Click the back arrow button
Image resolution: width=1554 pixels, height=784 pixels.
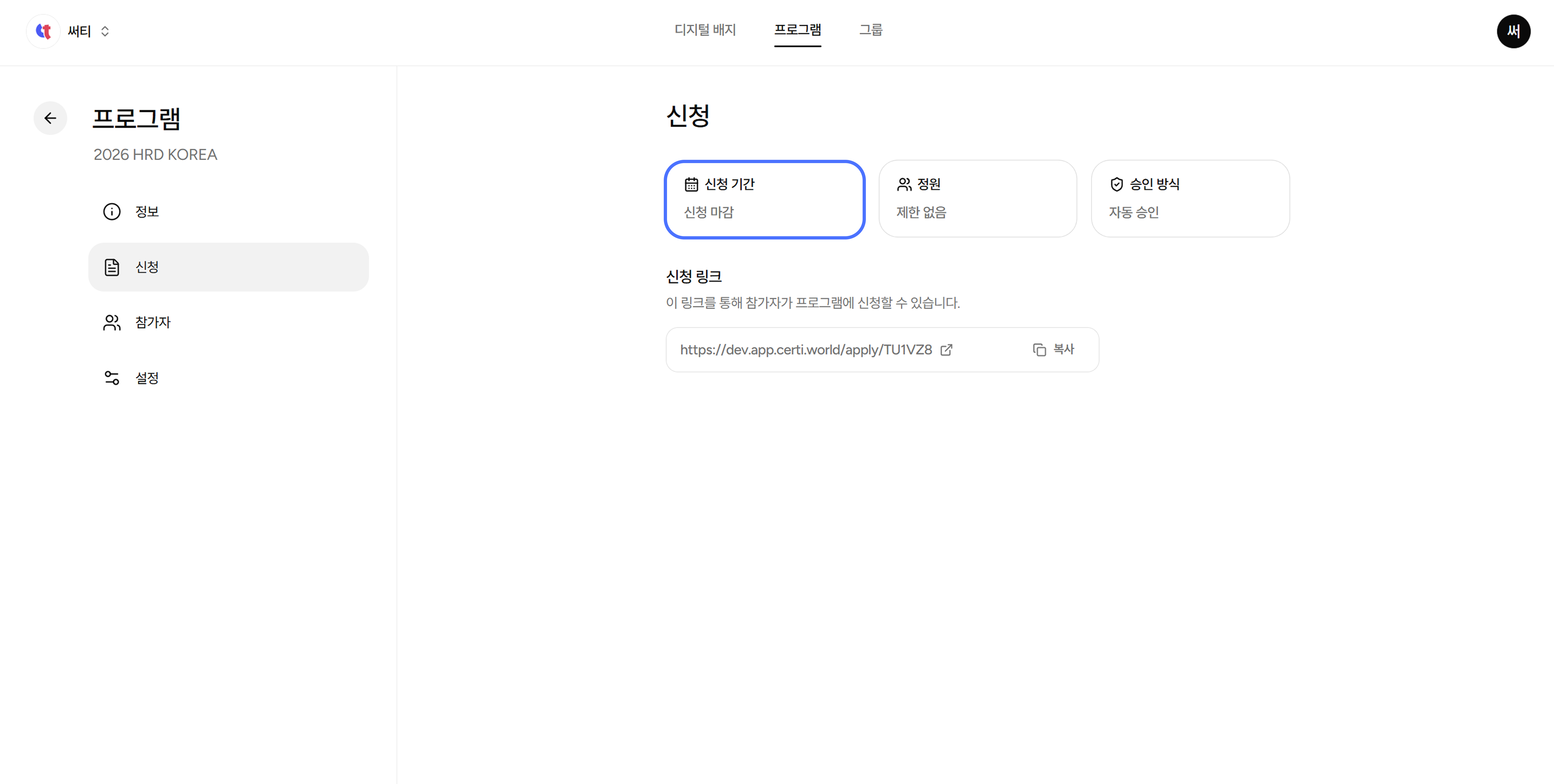(x=50, y=118)
